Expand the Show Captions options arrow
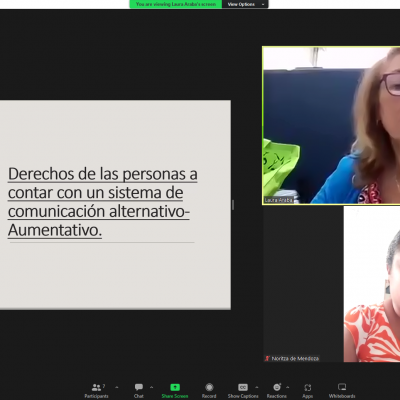Screen dimensions: 400x400 click(257, 387)
